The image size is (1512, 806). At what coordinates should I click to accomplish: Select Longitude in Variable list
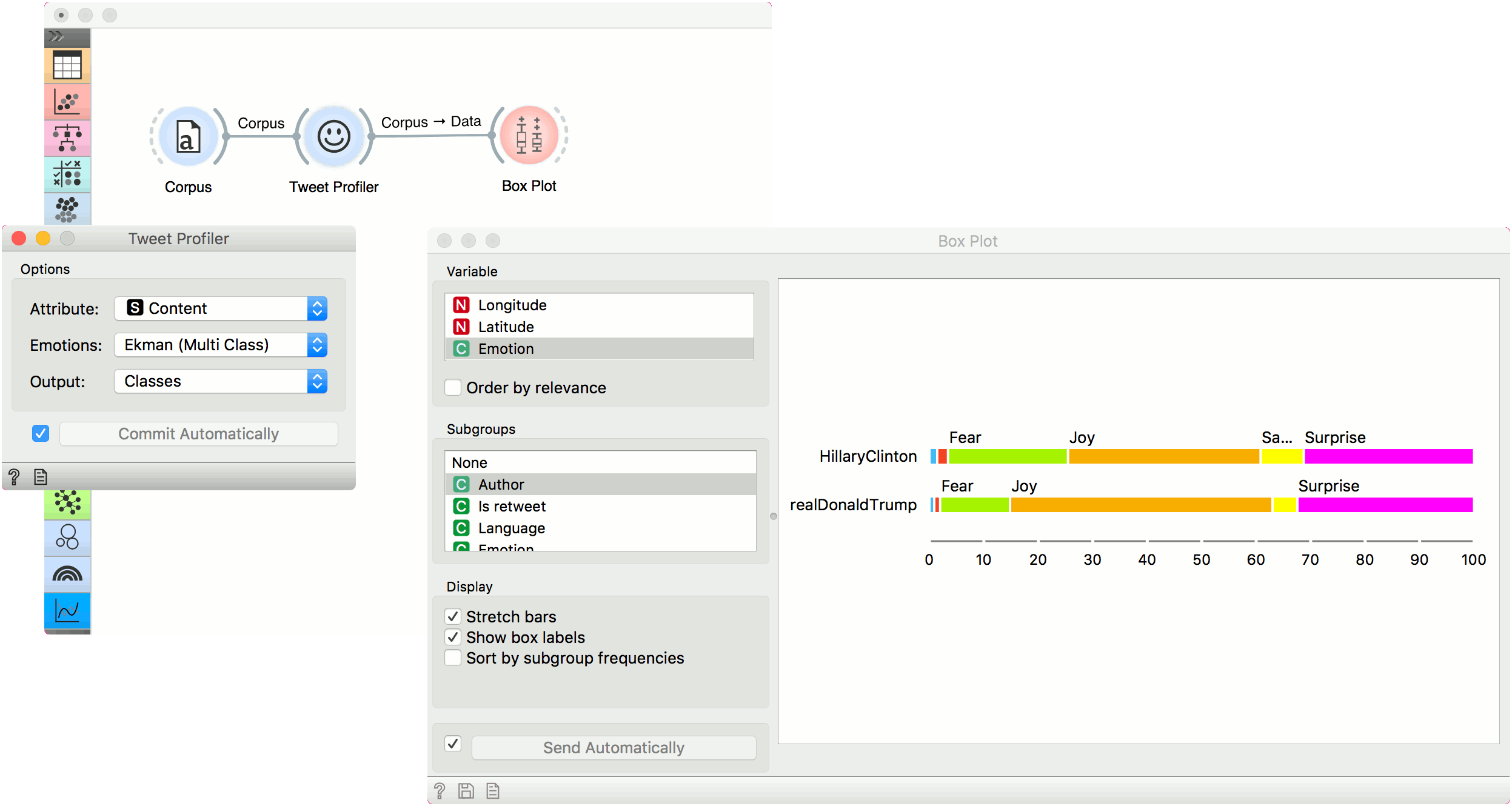tap(512, 305)
